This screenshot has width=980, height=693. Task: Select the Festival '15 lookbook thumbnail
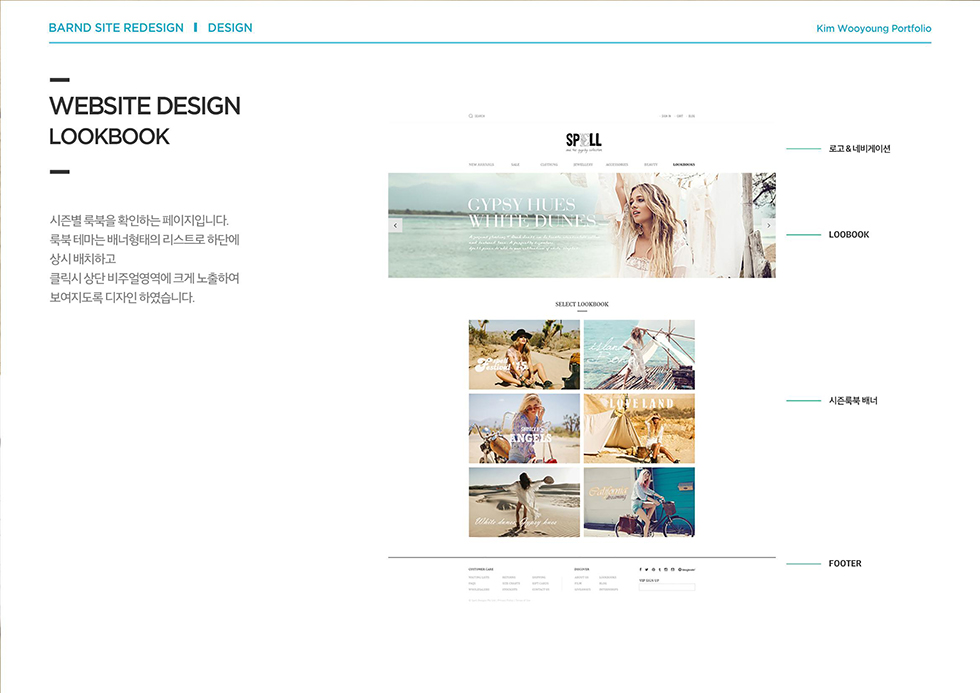(524, 355)
